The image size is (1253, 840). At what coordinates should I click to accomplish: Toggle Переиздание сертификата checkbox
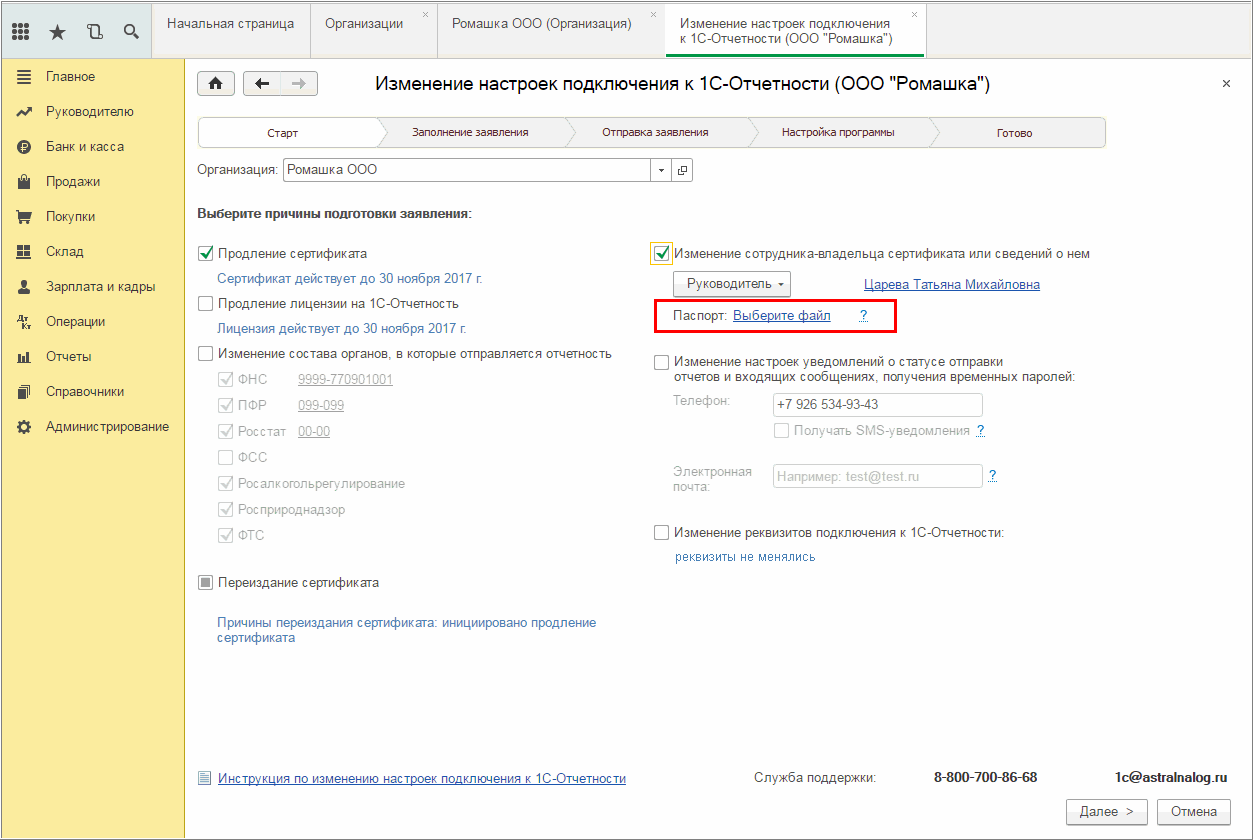point(206,583)
